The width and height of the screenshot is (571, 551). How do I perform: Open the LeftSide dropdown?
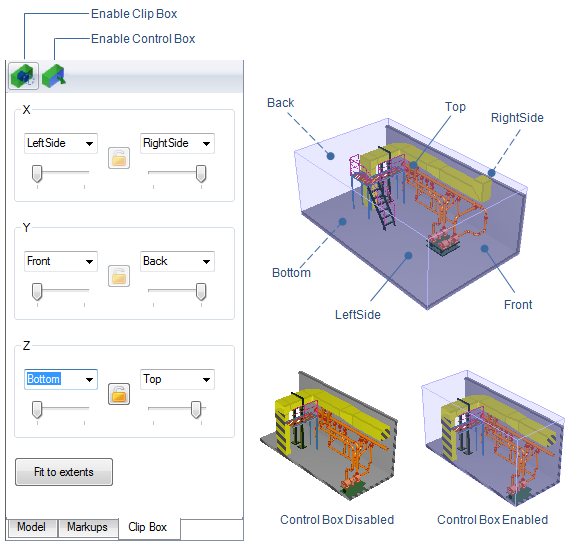(61, 143)
